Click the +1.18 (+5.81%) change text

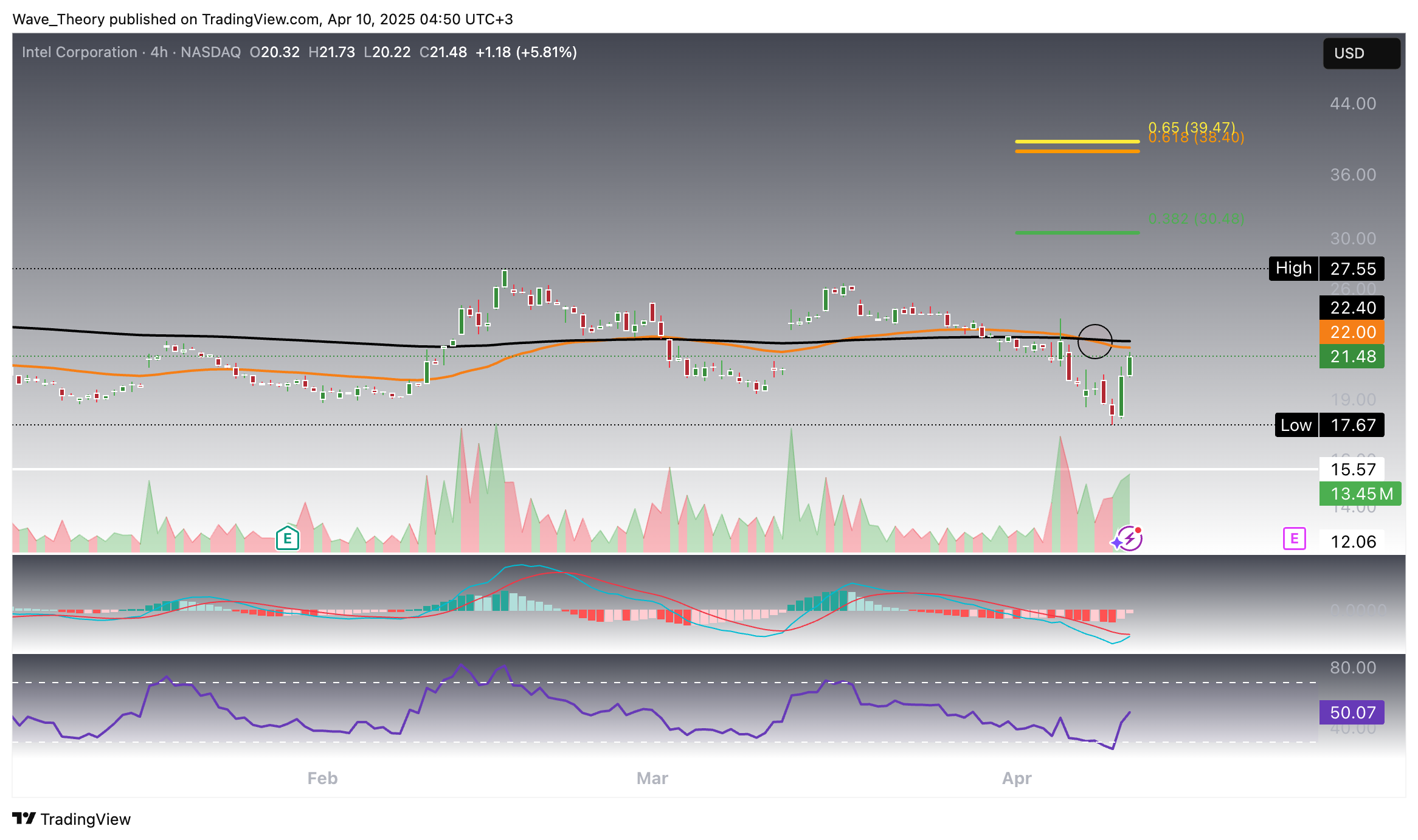526,52
